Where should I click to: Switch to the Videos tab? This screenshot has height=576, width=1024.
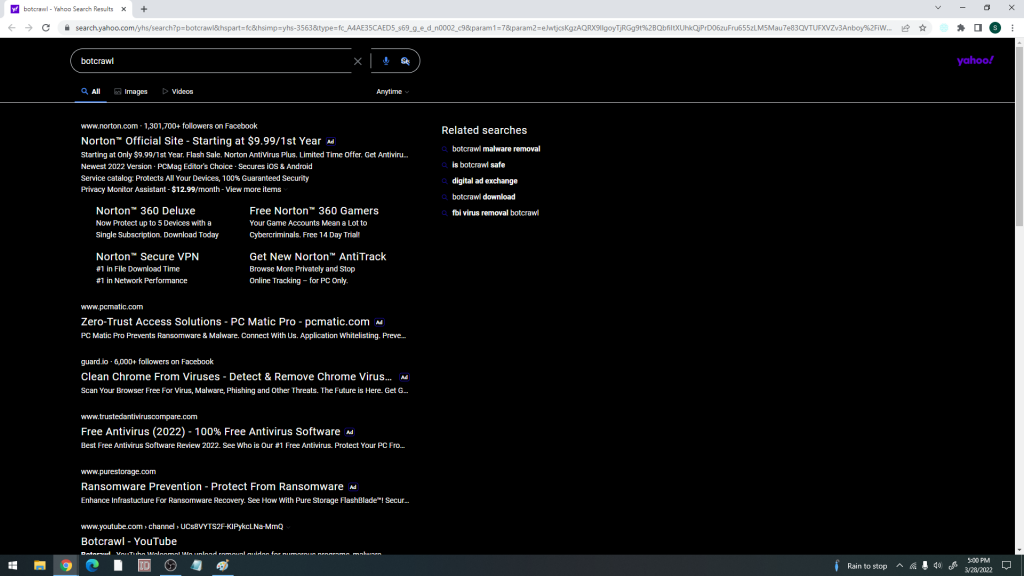tap(178, 92)
